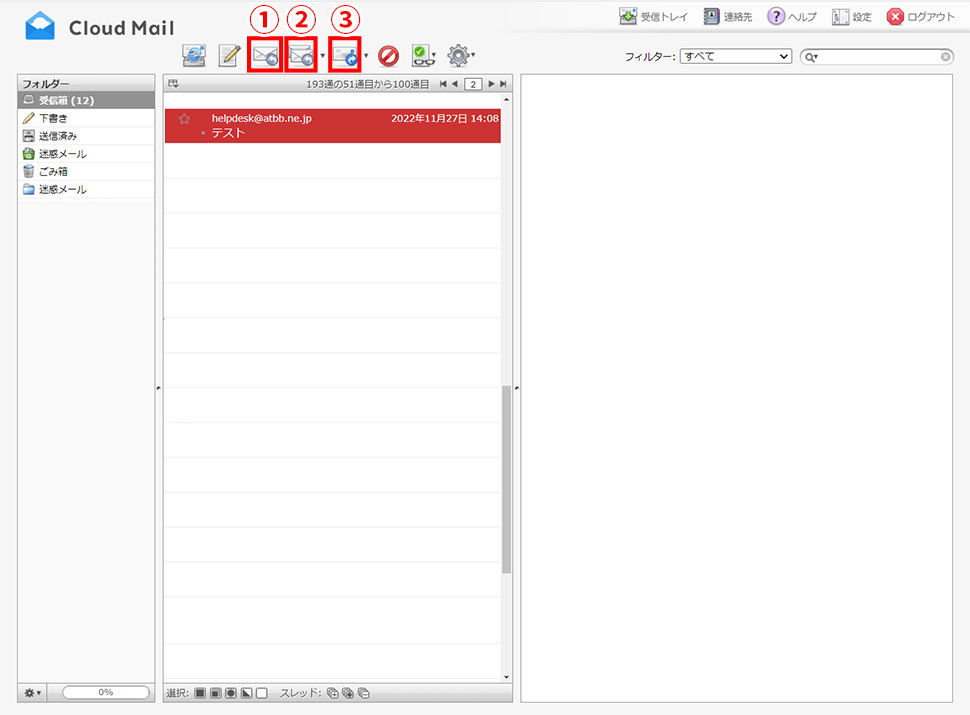Viewport: 970px width, 715px height.
Task: Clear selection with the empty box
Action: coord(261,693)
